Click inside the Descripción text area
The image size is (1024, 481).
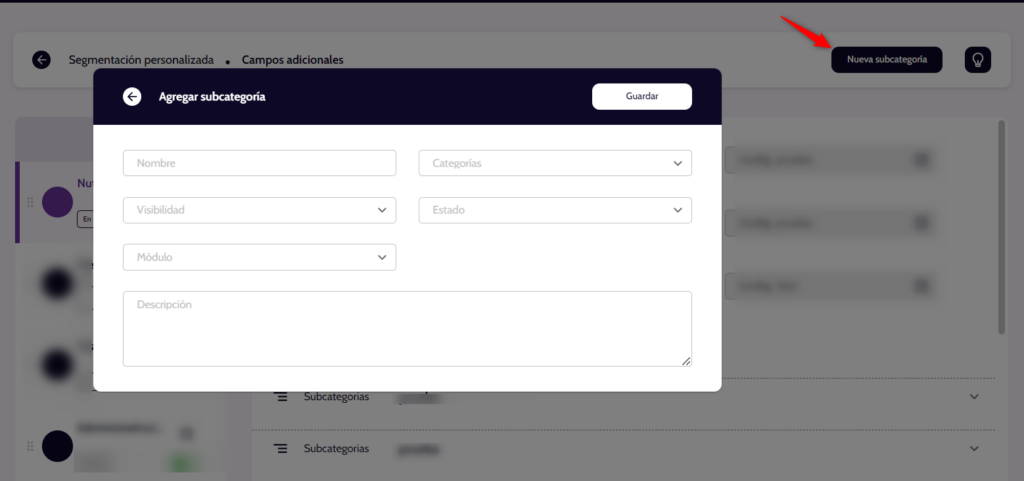click(407, 329)
